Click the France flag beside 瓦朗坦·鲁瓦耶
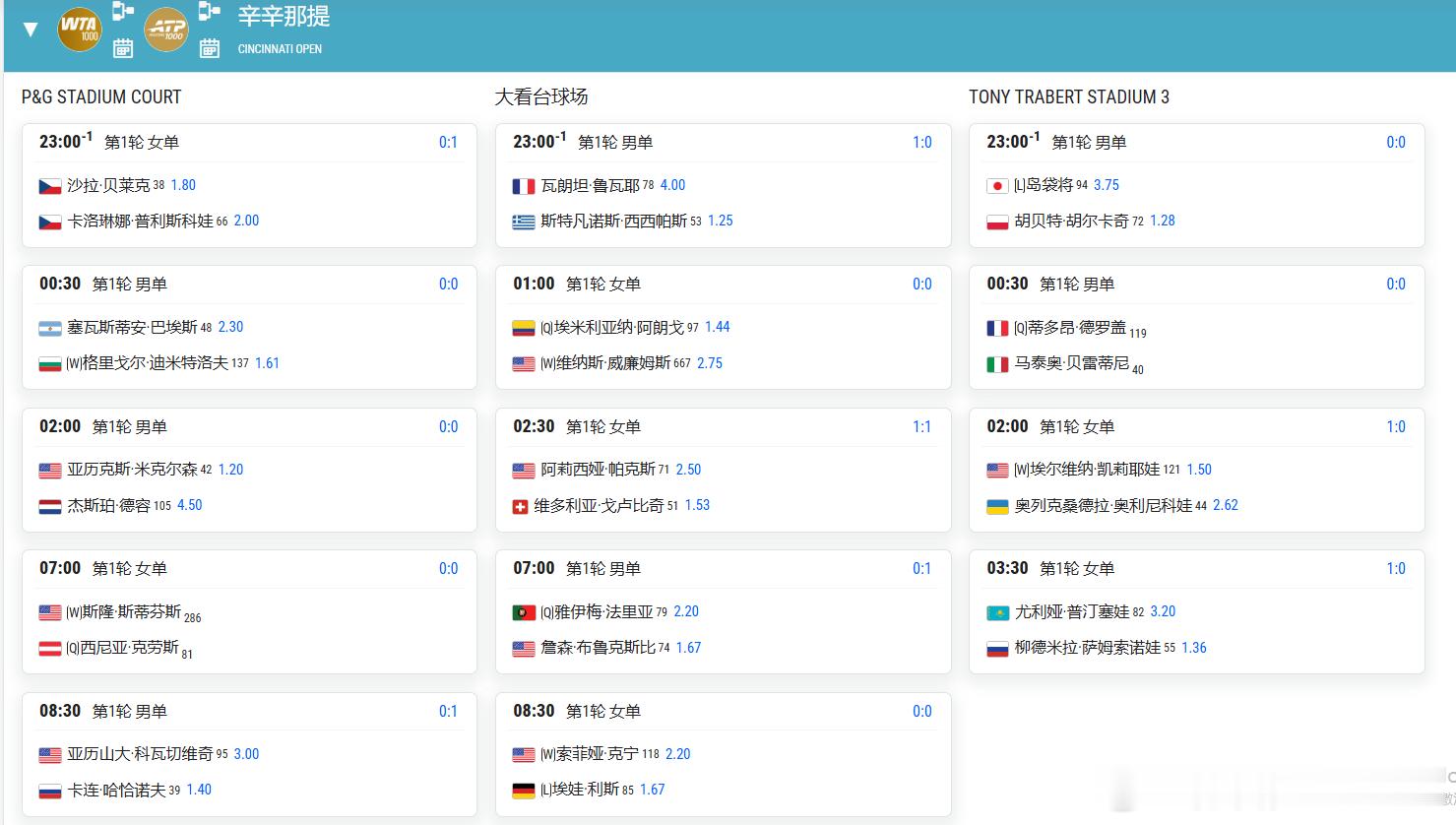The height and width of the screenshot is (825, 1456). (524, 186)
